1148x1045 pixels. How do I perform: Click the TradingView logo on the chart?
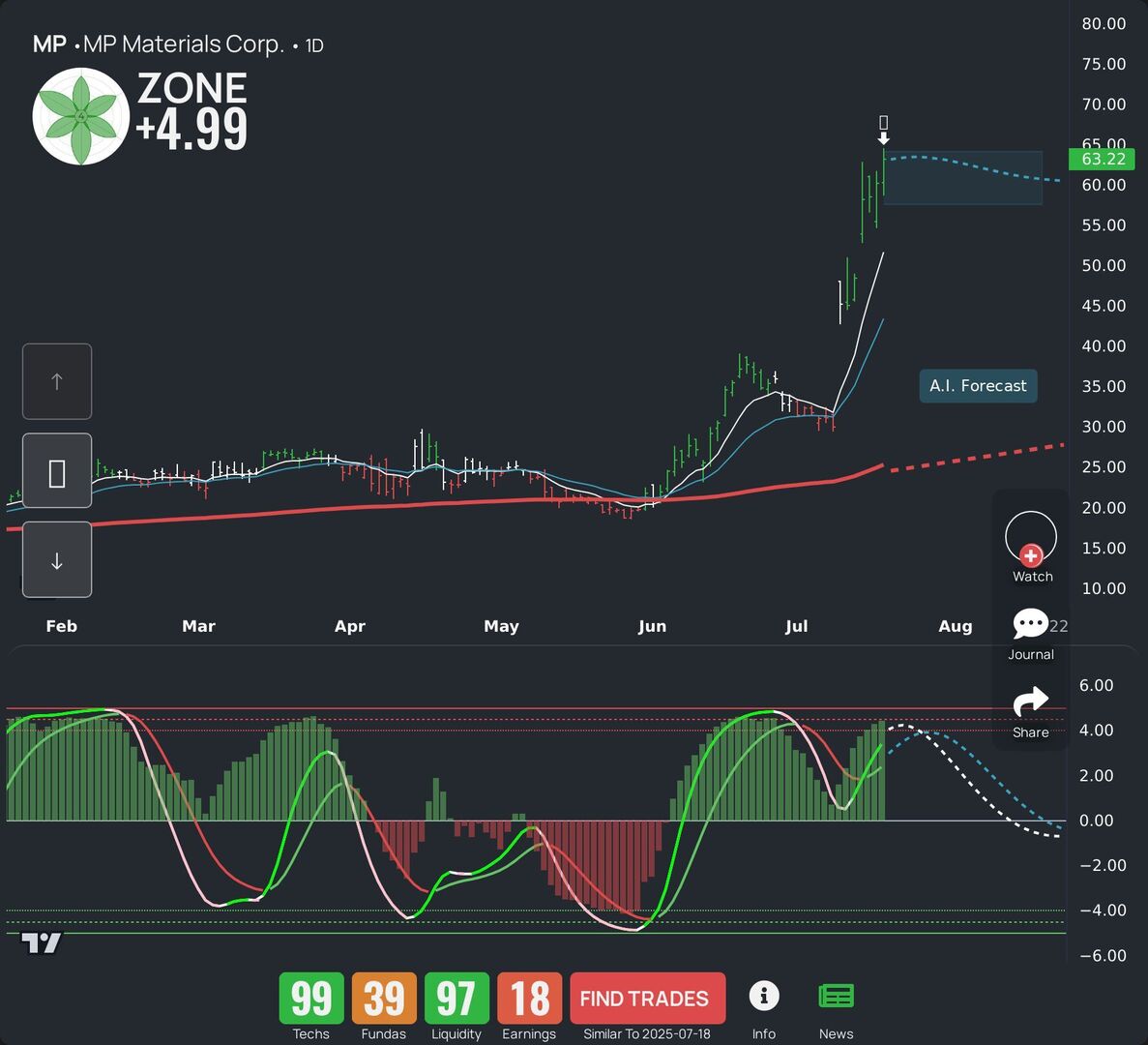[41, 943]
